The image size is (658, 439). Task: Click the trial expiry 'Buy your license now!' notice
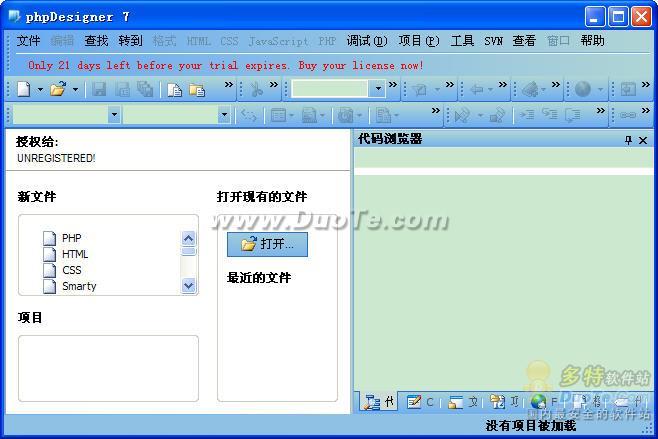pos(361,65)
